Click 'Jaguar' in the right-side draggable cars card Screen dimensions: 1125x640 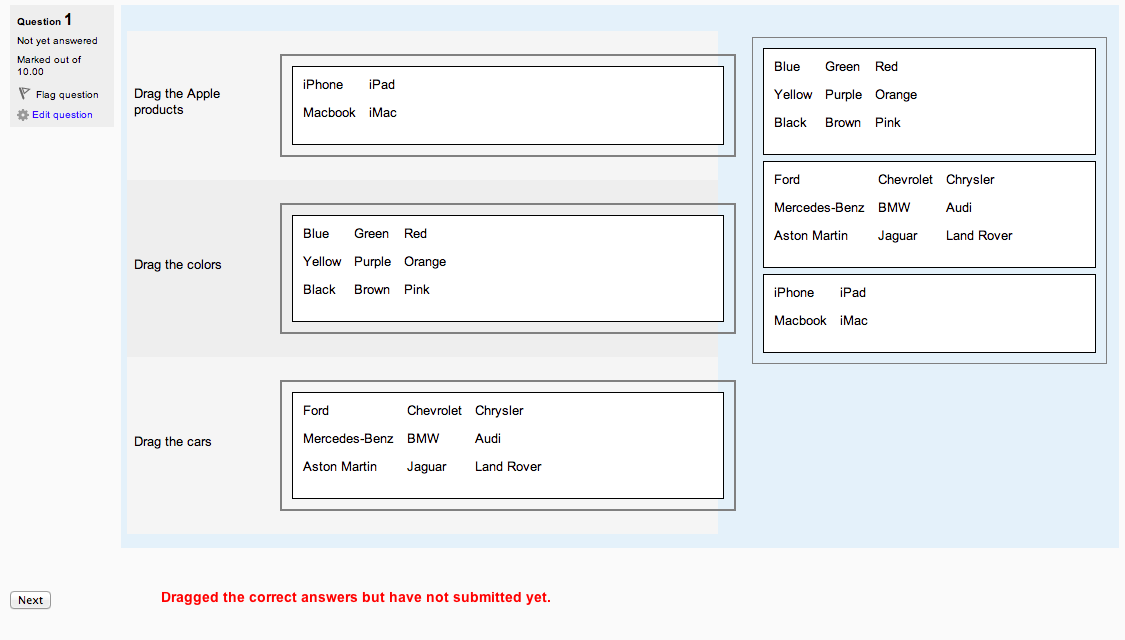click(898, 236)
